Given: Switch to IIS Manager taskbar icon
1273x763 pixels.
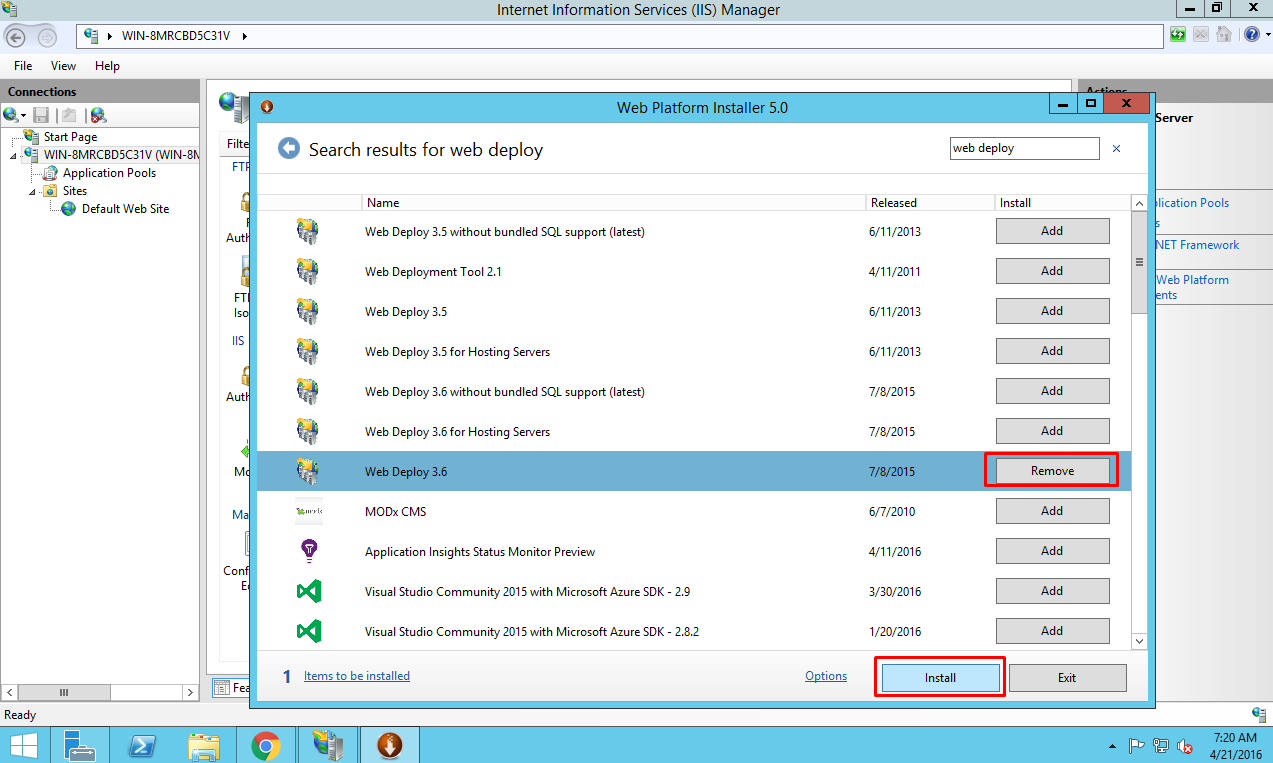Looking at the screenshot, I should coord(327,745).
